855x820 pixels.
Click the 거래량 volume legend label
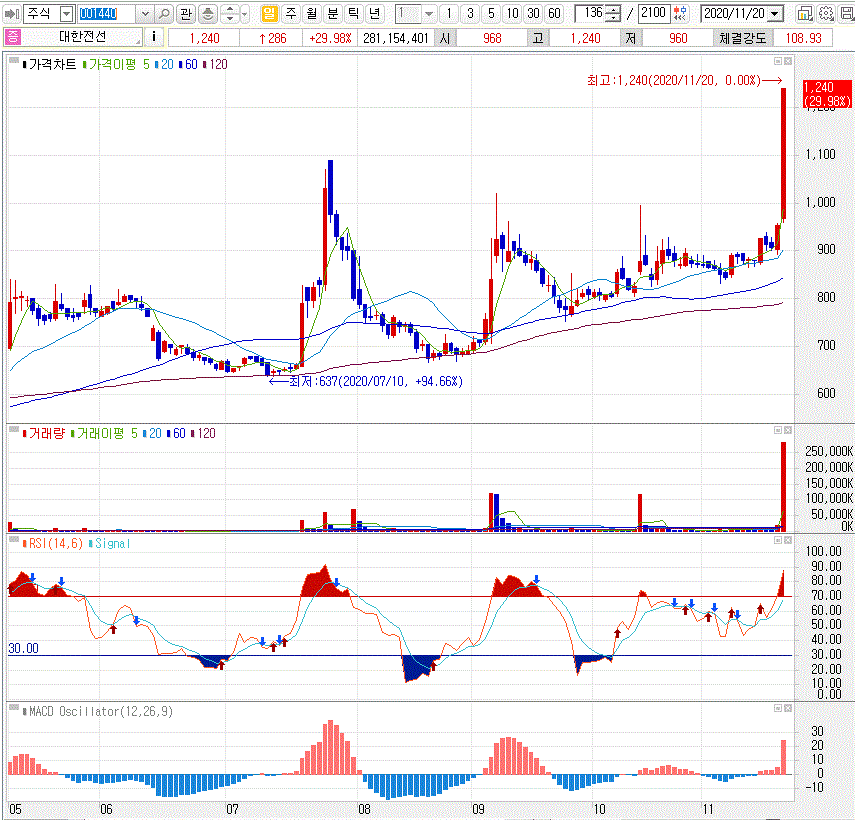tap(44, 433)
